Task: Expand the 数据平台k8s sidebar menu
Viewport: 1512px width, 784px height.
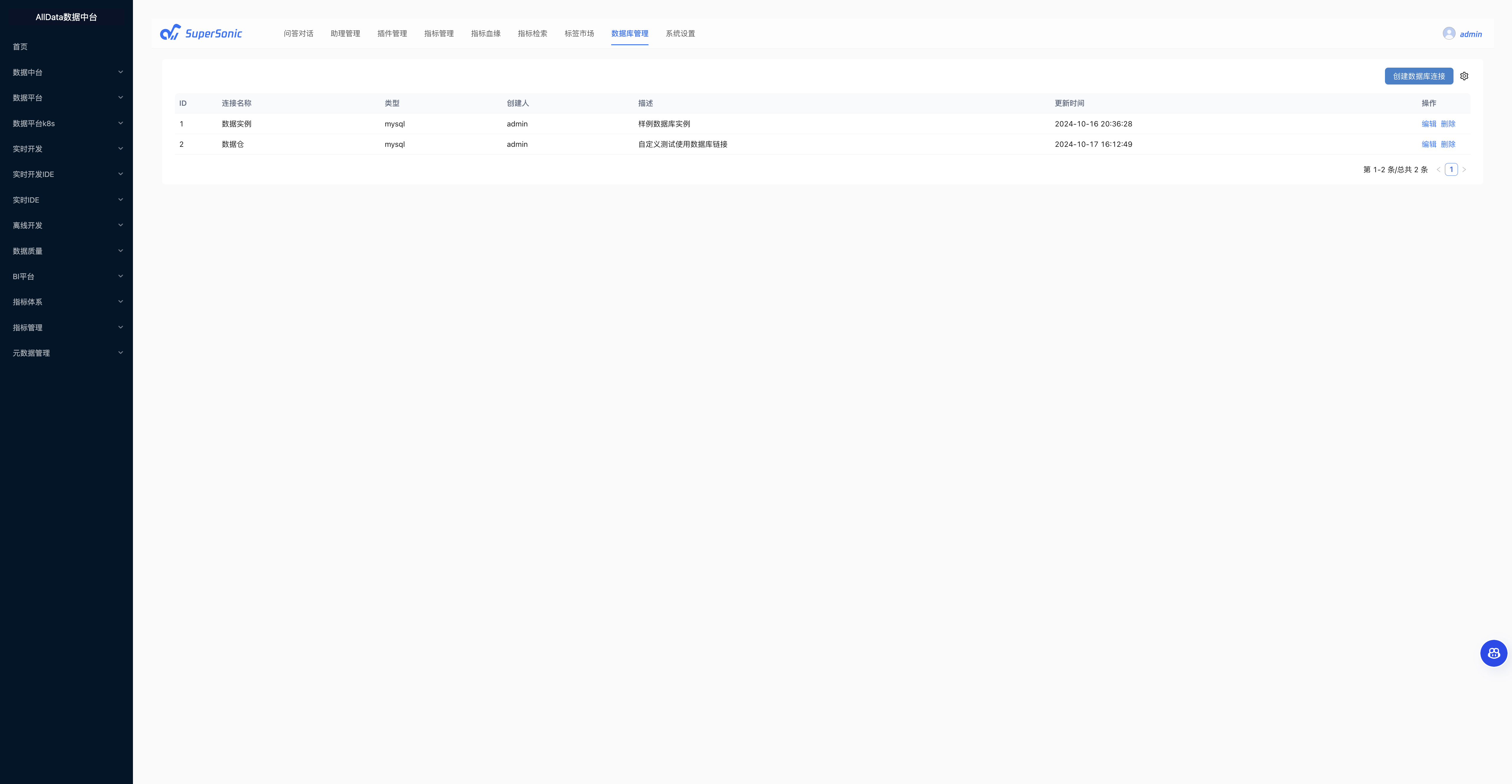Action: 66,123
